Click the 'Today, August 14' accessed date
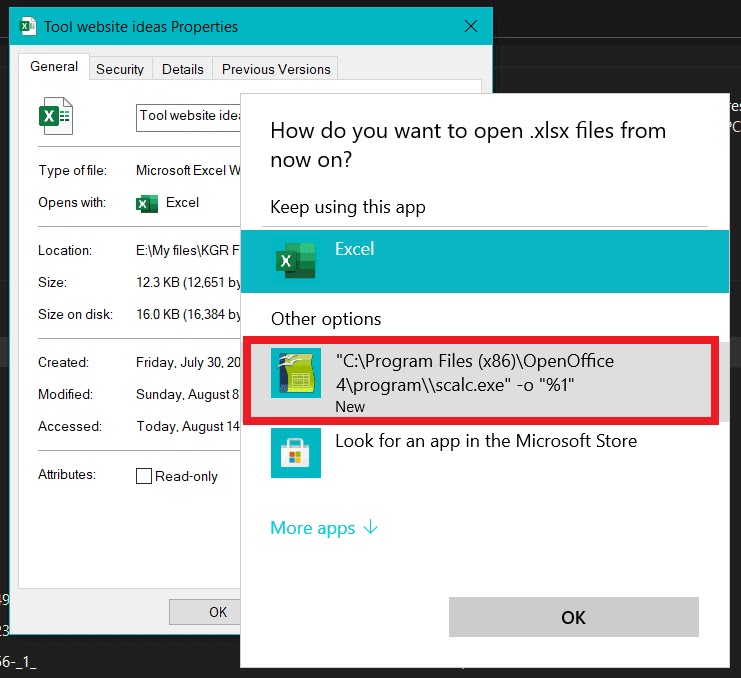Image resolution: width=741 pixels, height=678 pixels. point(188,426)
